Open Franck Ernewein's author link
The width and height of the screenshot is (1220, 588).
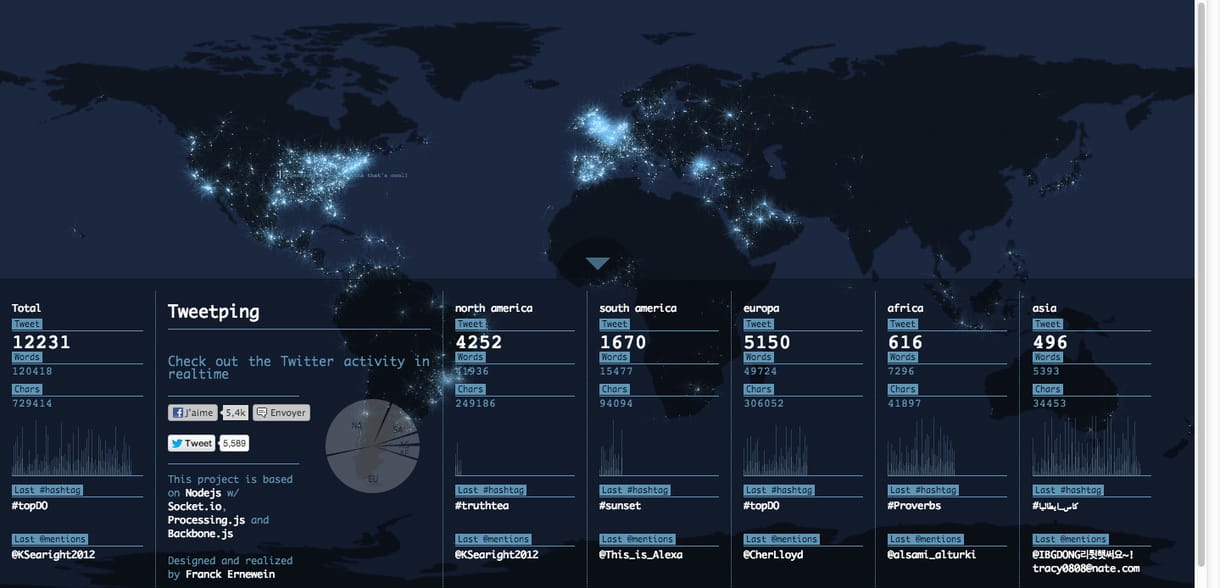pyautogui.click(x=230, y=575)
